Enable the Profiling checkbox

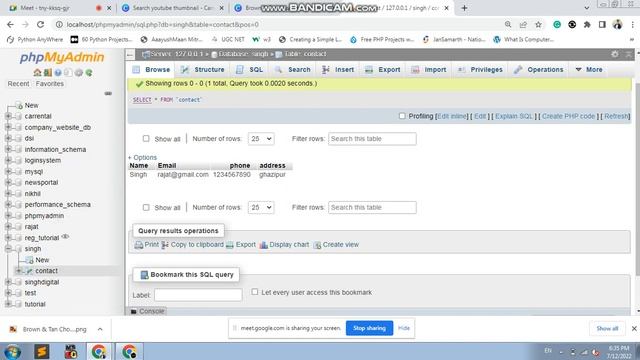pos(402,116)
